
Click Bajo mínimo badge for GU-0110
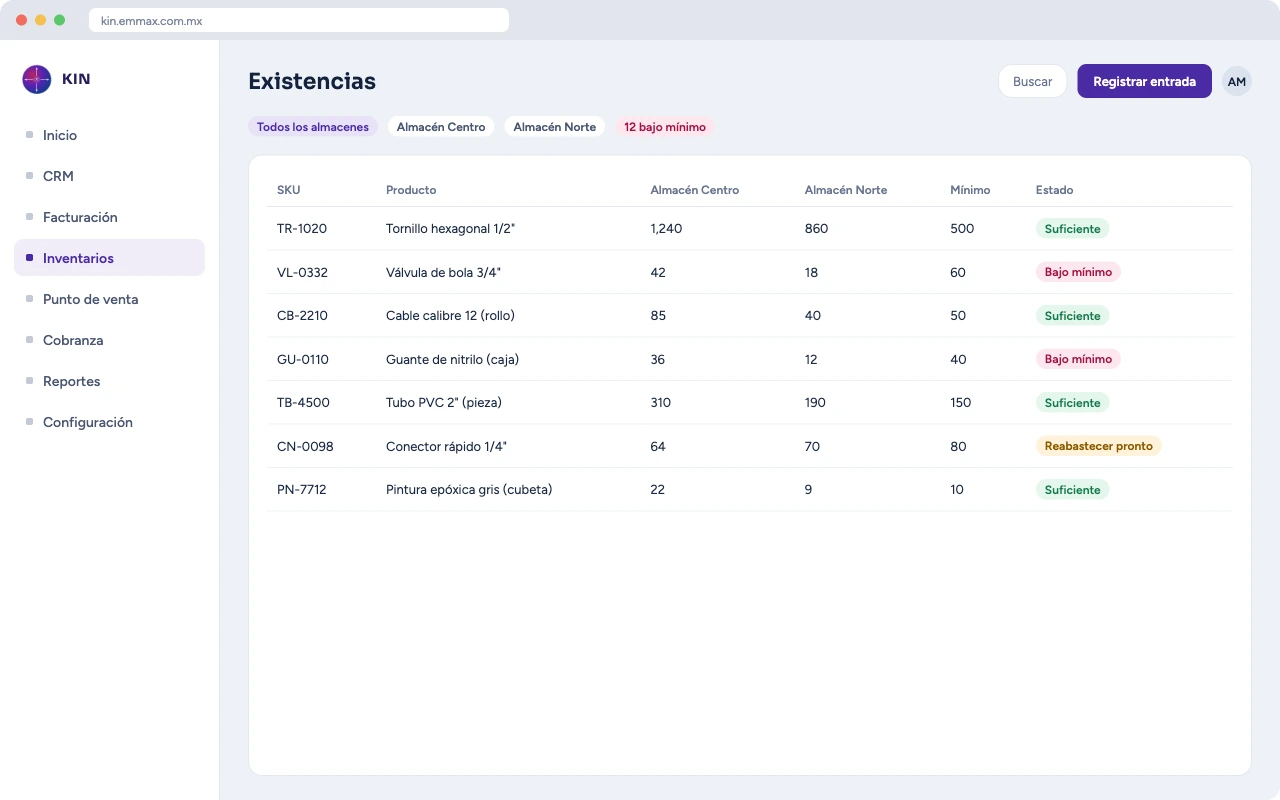(x=1078, y=359)
